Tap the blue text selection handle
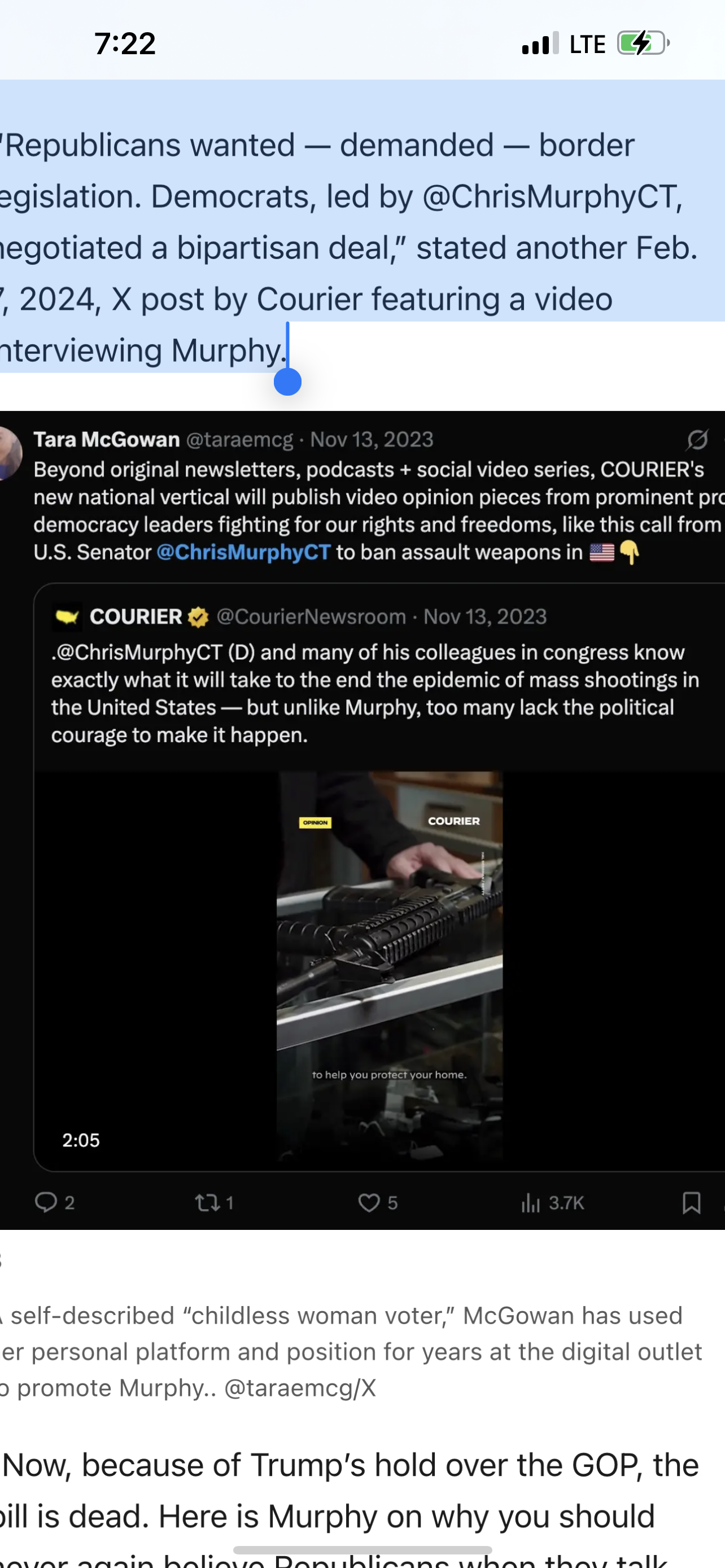This screenshot has height=1568, width=725. 288,382
